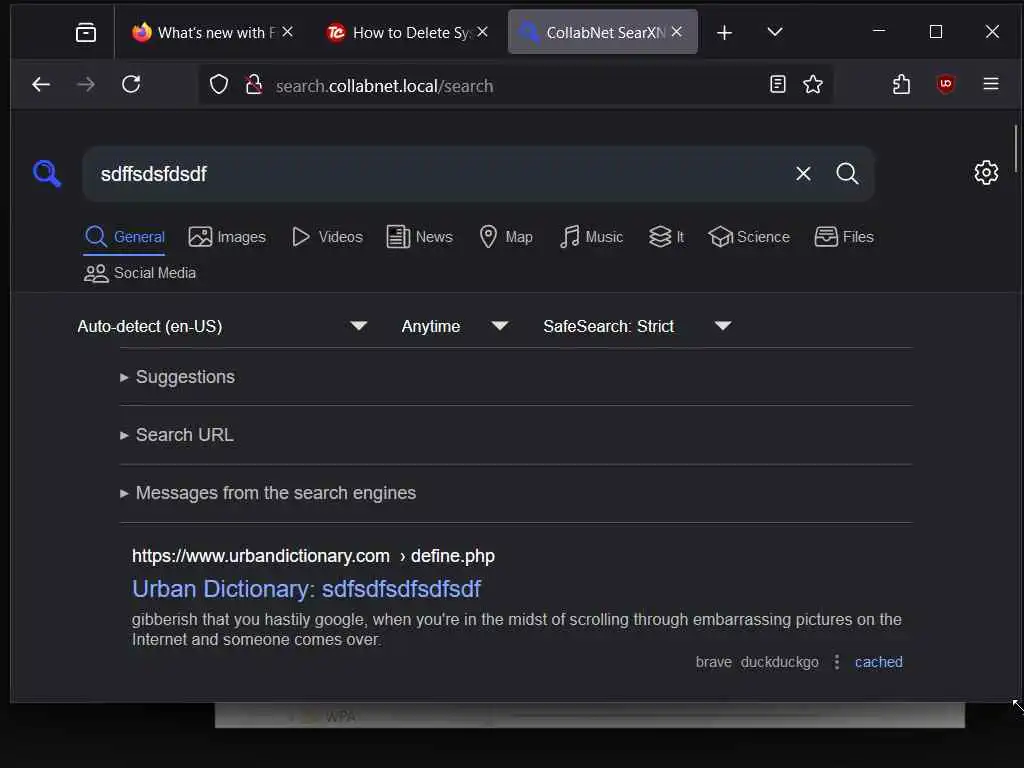
Task: Reload the current page
Action: [131, 84]
